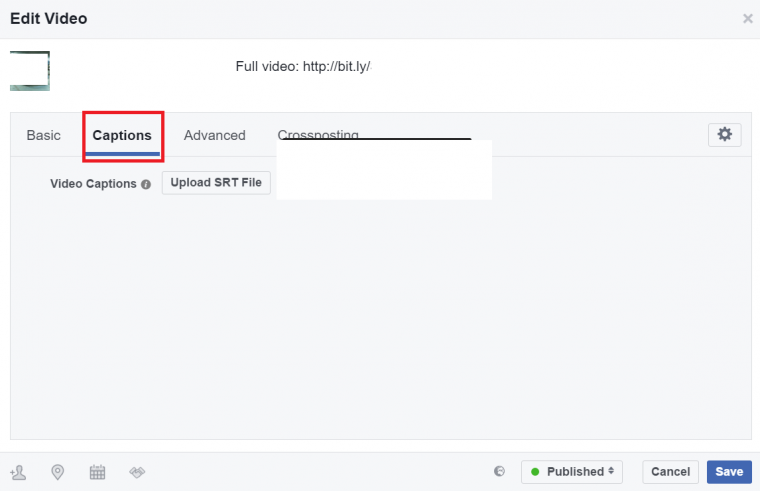Screen dimensions: 760x491
Task: Cancel the video edits
Action: click(670, 472)
